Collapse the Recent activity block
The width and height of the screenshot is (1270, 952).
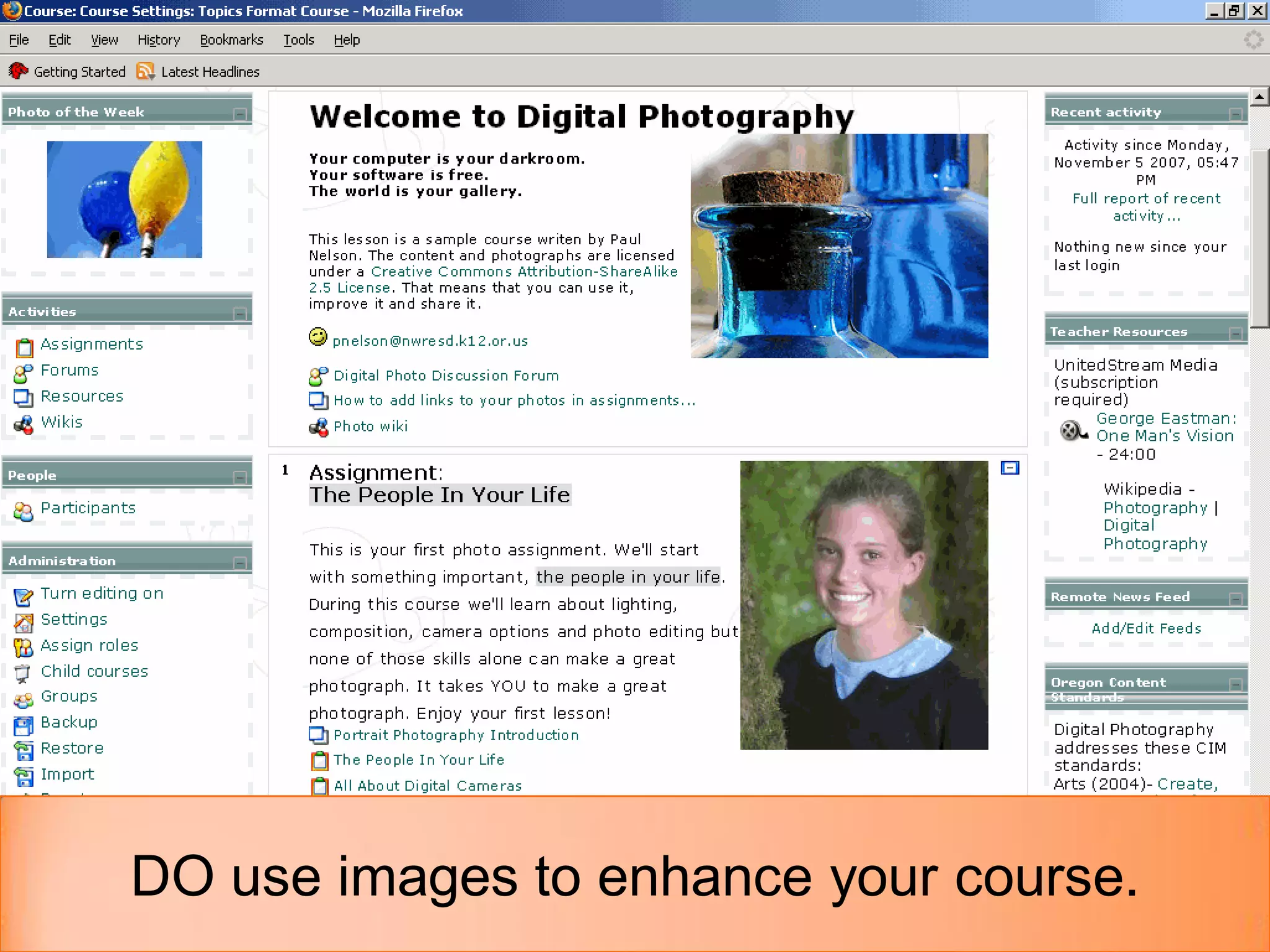[1236, 114]
